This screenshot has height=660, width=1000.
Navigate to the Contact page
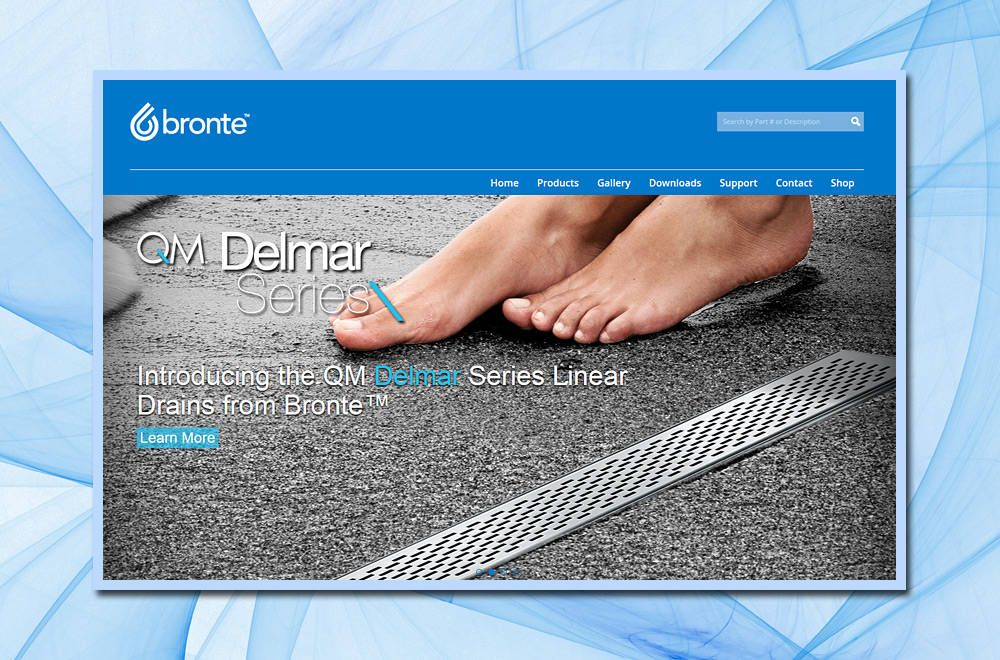(794, 183)
